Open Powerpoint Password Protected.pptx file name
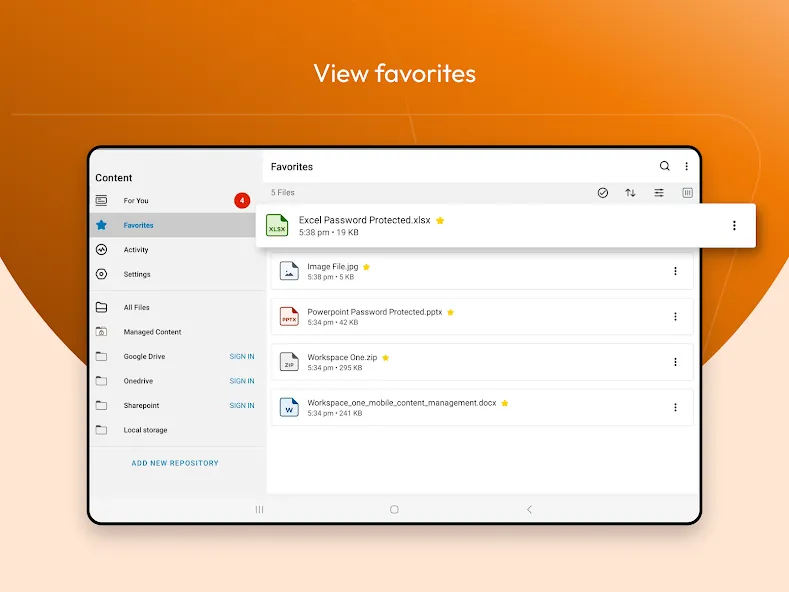 click(375, 312)
